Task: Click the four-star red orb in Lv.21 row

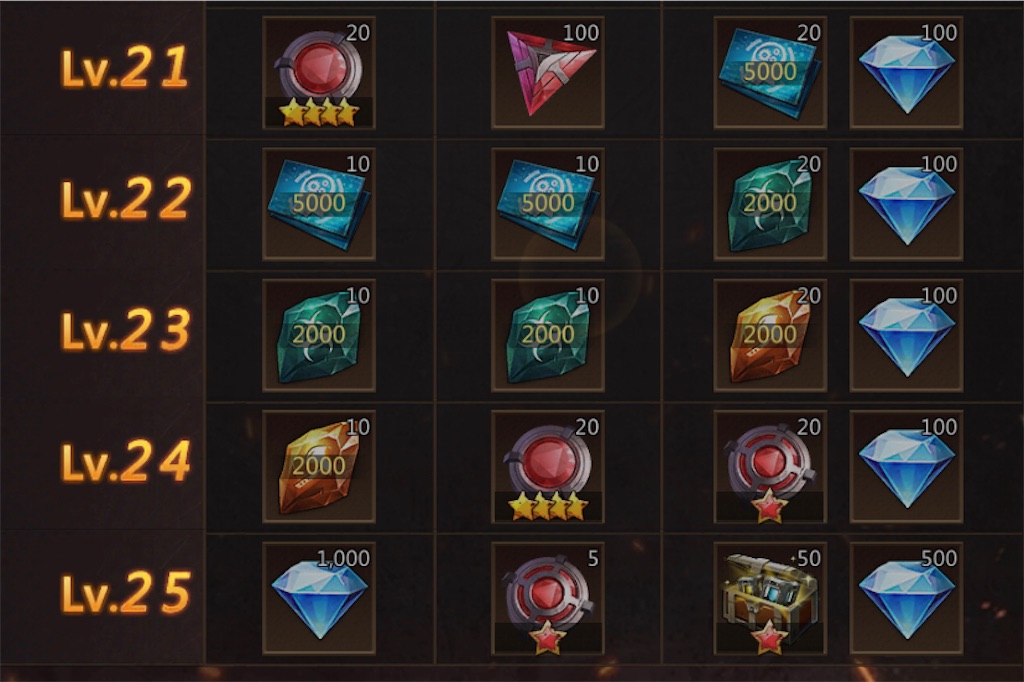Action: click(319, 73)
